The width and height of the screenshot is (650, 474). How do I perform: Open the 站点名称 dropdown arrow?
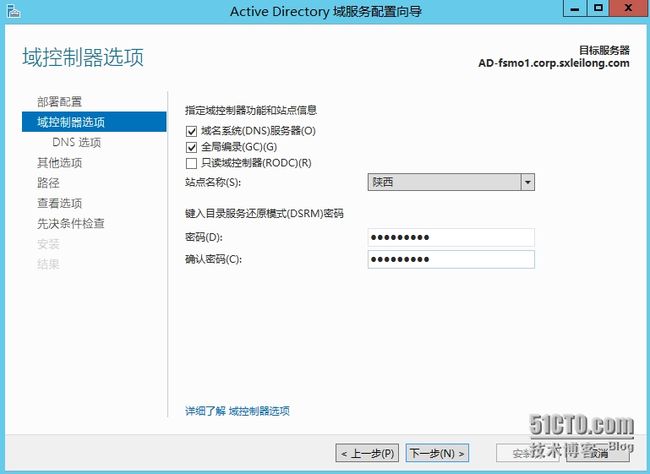click(527, 182)
